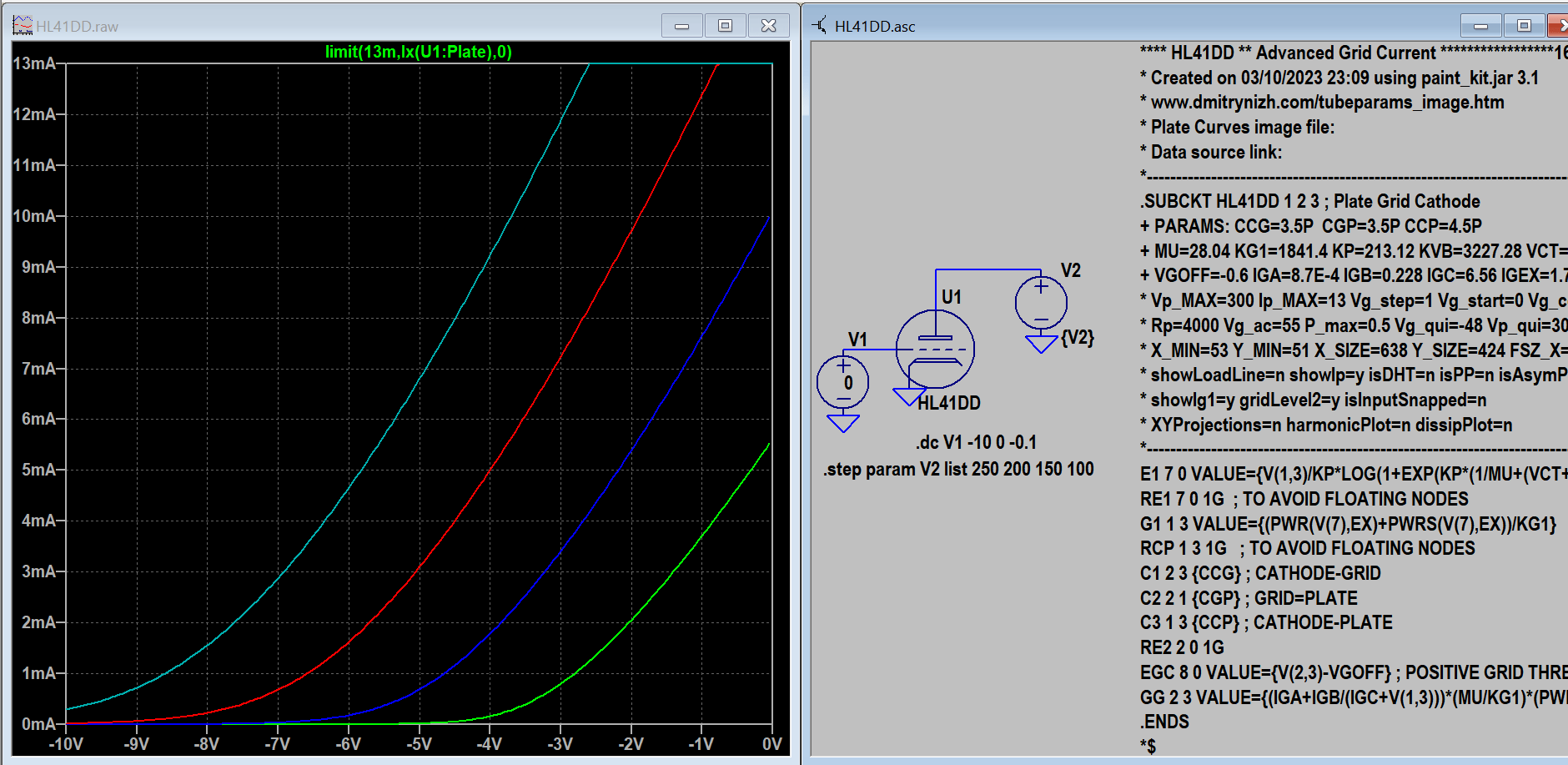The image size is (1568, 765).
Task: Click the Plate Curves image file comment
Action: [1238, 127]
